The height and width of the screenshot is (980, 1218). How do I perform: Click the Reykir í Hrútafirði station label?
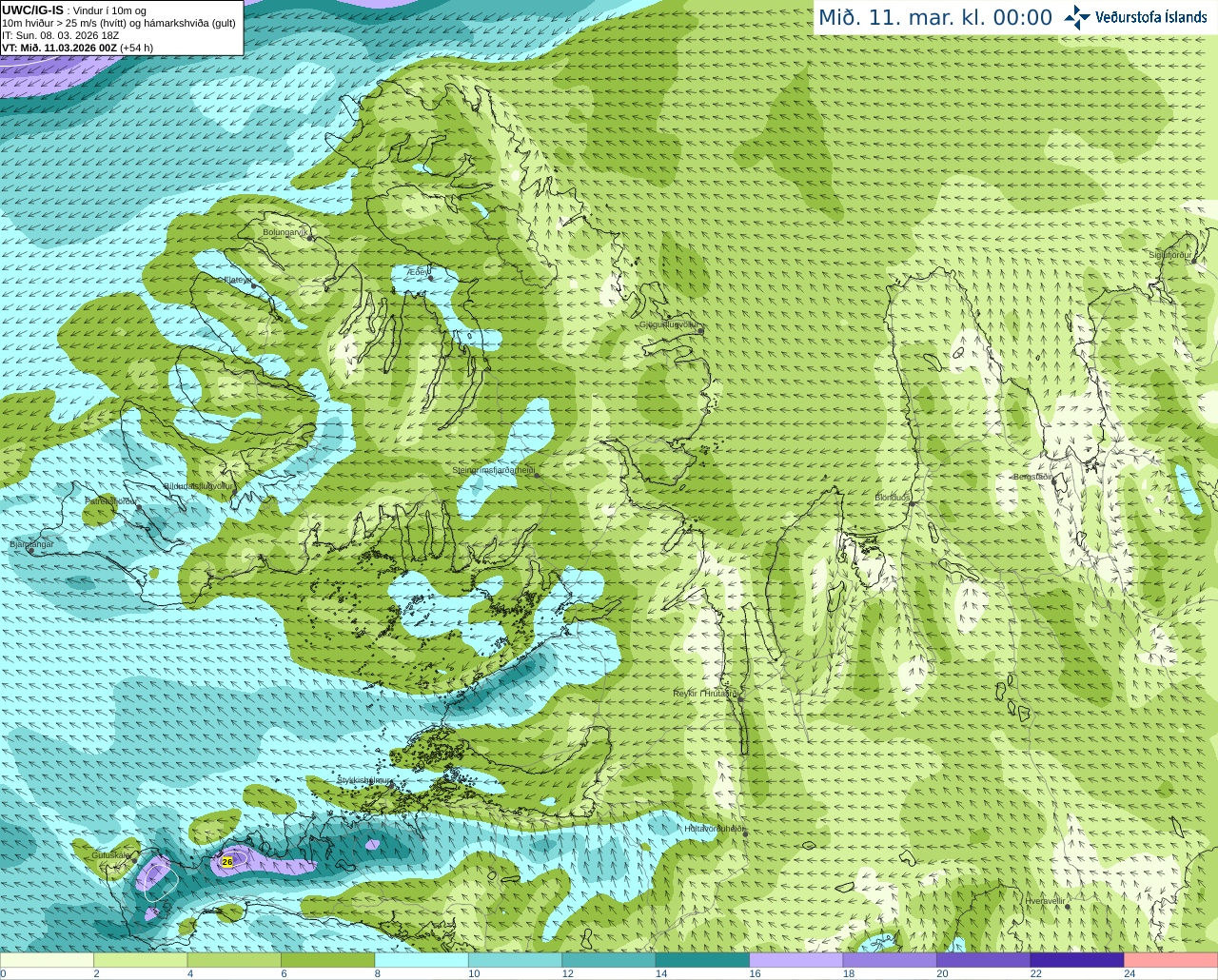point(704,694)
